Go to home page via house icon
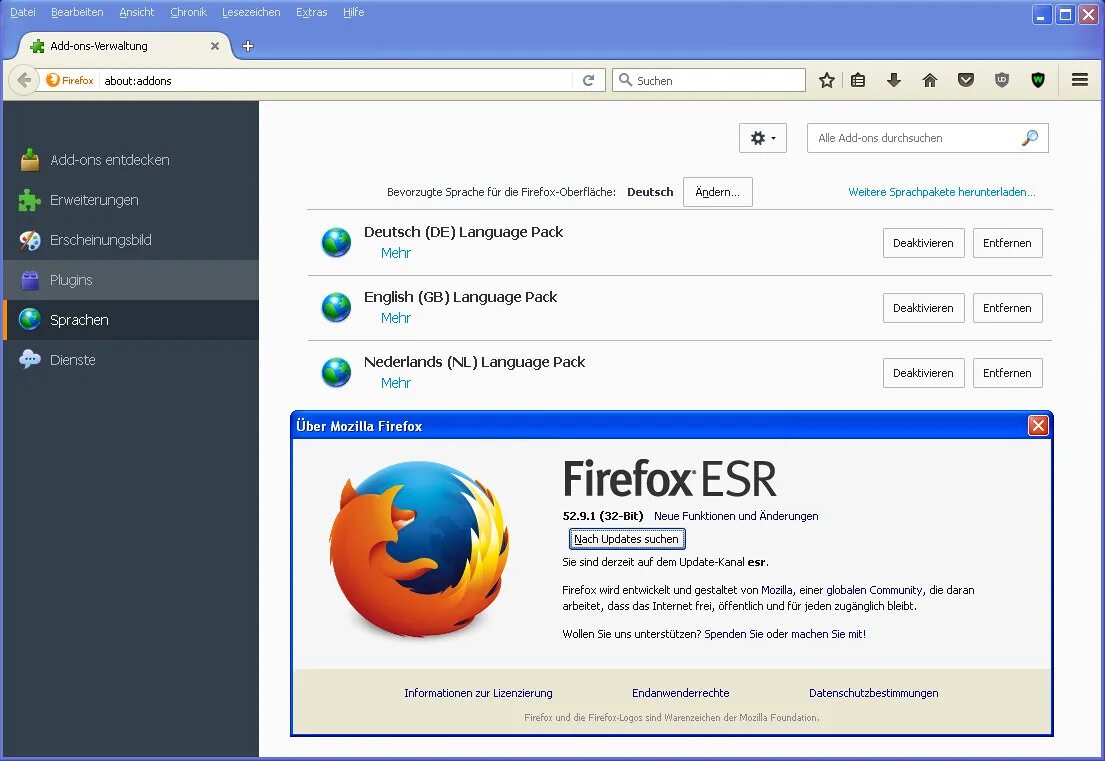Screen dimensions: 1105x761 (930, 80)
